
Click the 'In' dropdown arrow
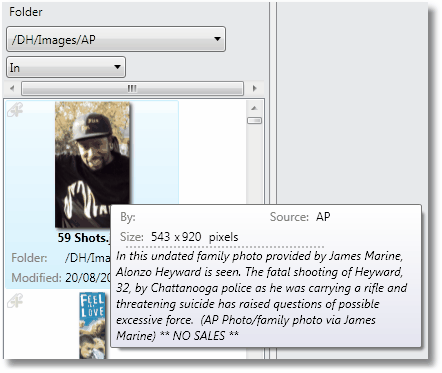[117, 67]
